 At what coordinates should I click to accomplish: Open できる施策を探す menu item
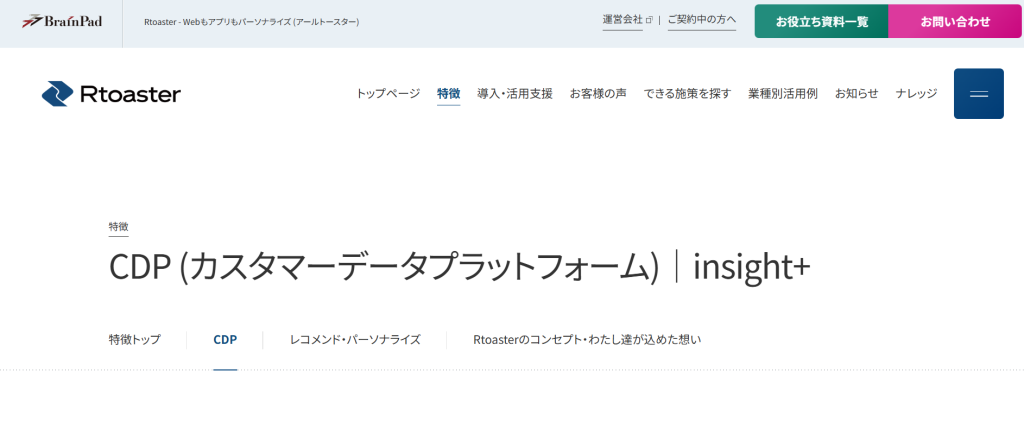coord(687,93)
